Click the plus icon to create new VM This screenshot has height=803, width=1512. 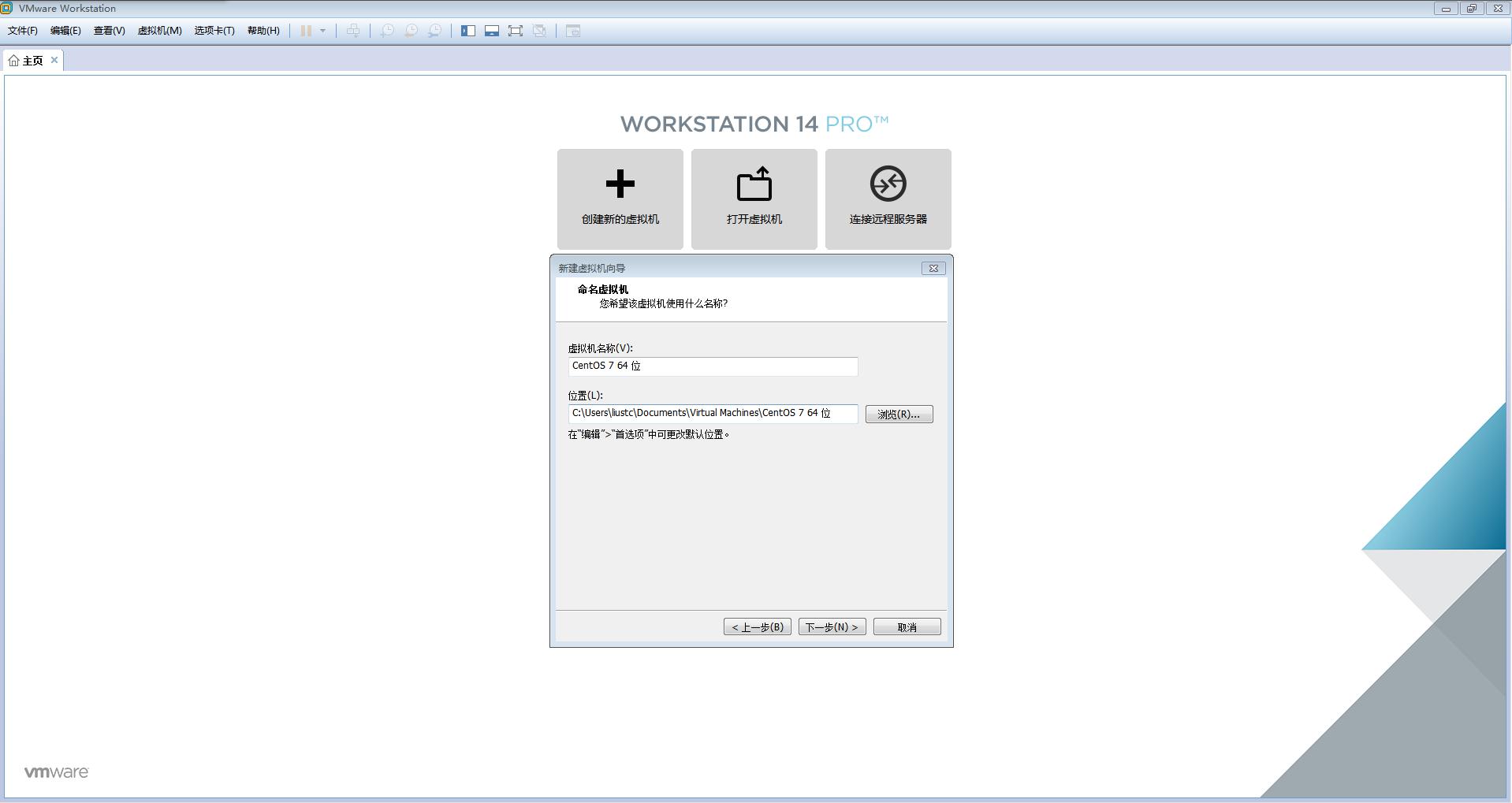[620, 184]
